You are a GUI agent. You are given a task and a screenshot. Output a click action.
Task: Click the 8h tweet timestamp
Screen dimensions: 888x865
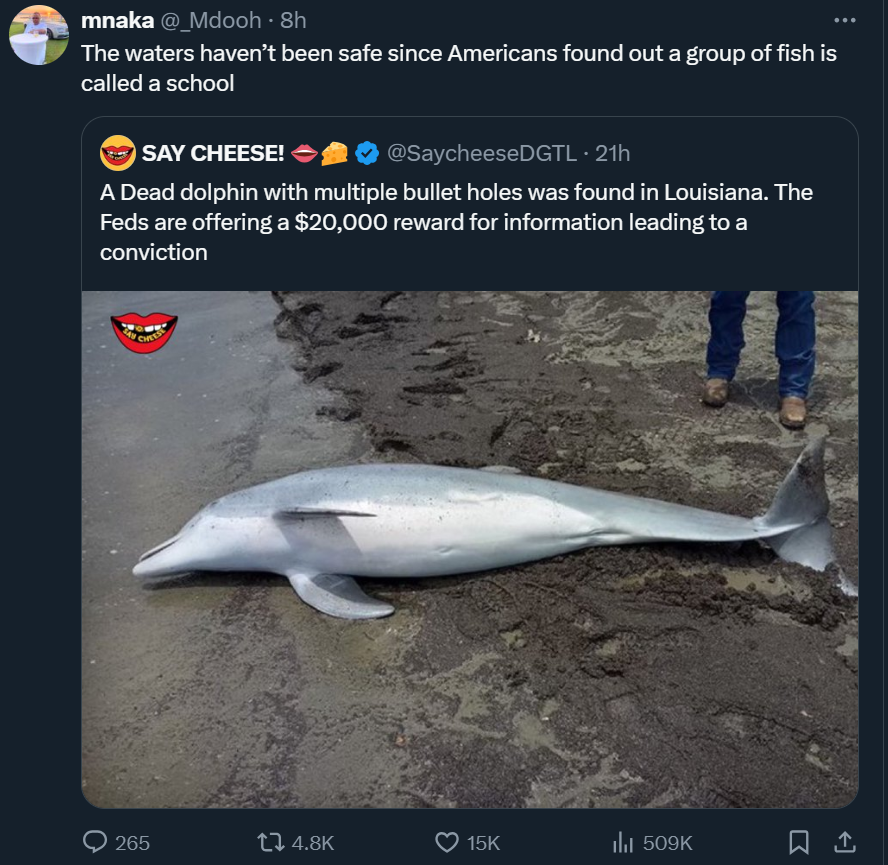tap(294, 21)
